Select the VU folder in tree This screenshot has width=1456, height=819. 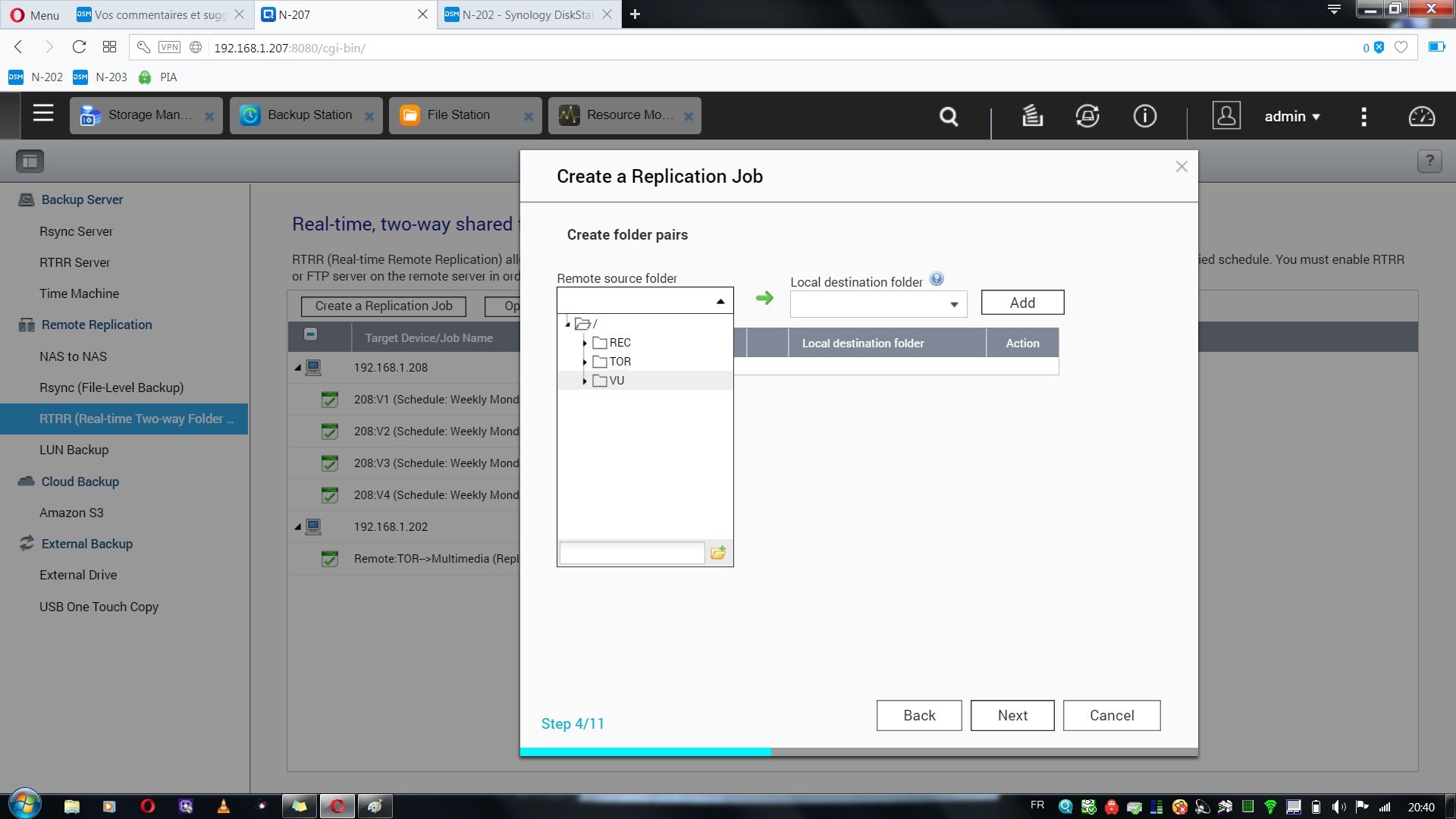pyautogui.click(x=617, y=381)
